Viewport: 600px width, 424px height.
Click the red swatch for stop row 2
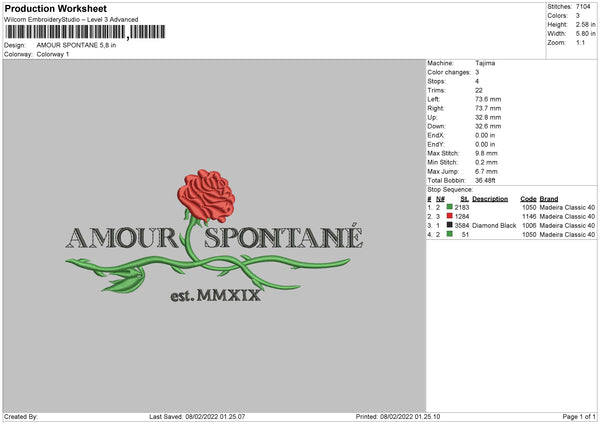[x=450, y=216]
